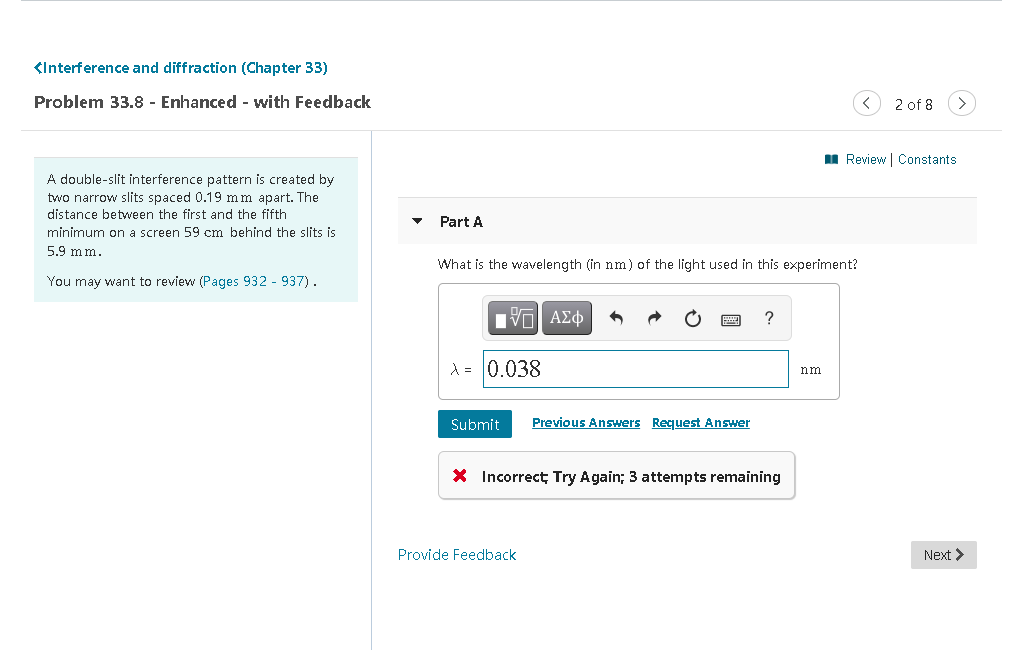Click the 'Problem 33.8' heading text
Viewport: 1026px width, 650px height.
coord(202,103)
